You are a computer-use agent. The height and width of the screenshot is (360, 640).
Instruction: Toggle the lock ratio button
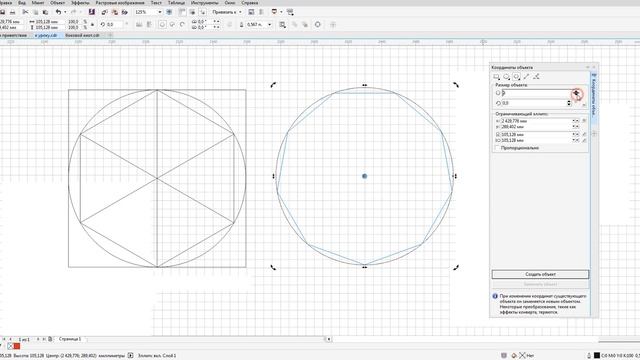click(92, 24)
